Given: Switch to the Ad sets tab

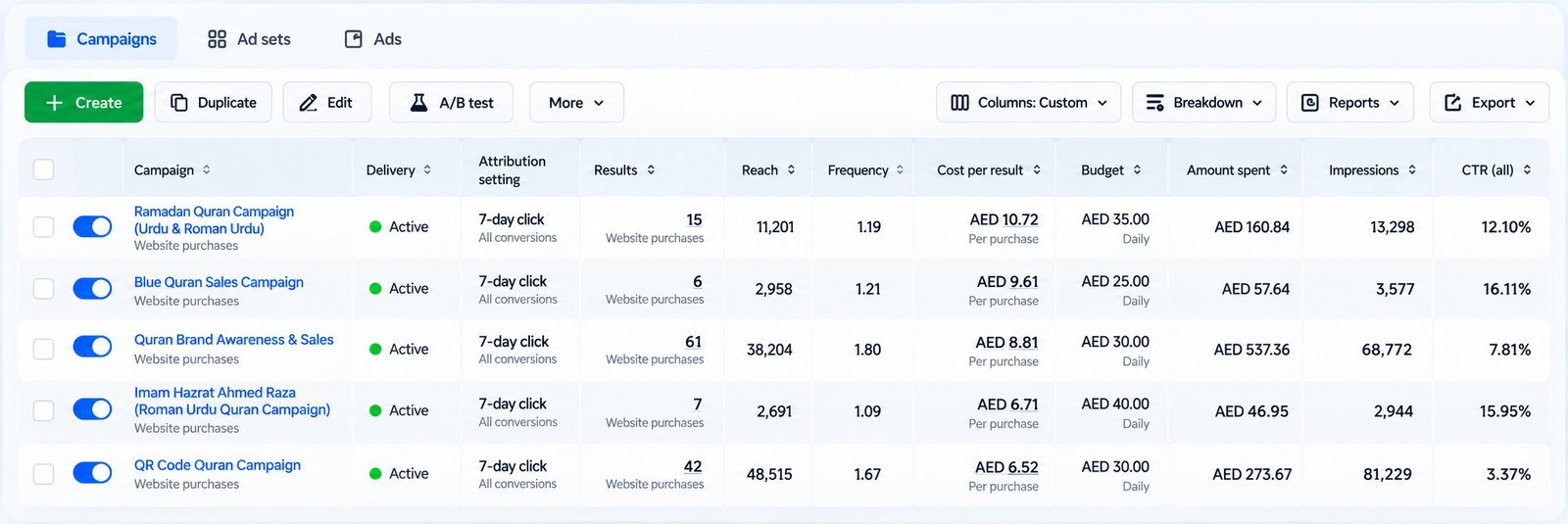Looking at the screenshot, I should [x=249, y=39].
